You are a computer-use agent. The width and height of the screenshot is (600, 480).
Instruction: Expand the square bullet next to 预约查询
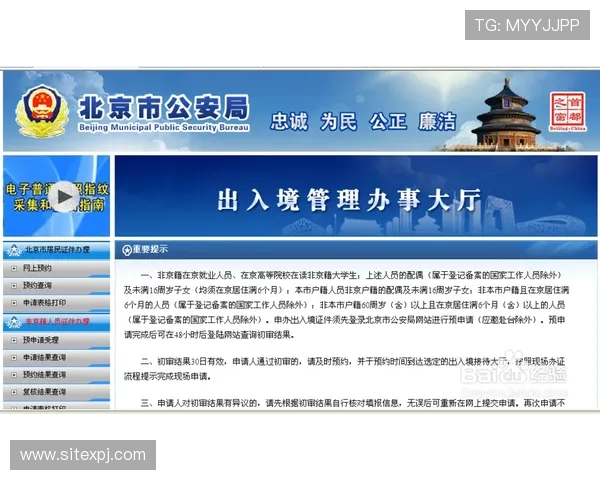14,286
